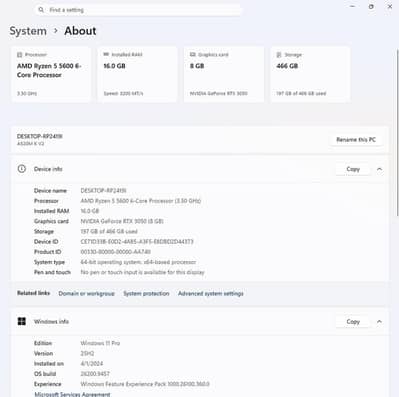399x397 pixels.
Task: Select the Product ID value
Action: [116, 252]
